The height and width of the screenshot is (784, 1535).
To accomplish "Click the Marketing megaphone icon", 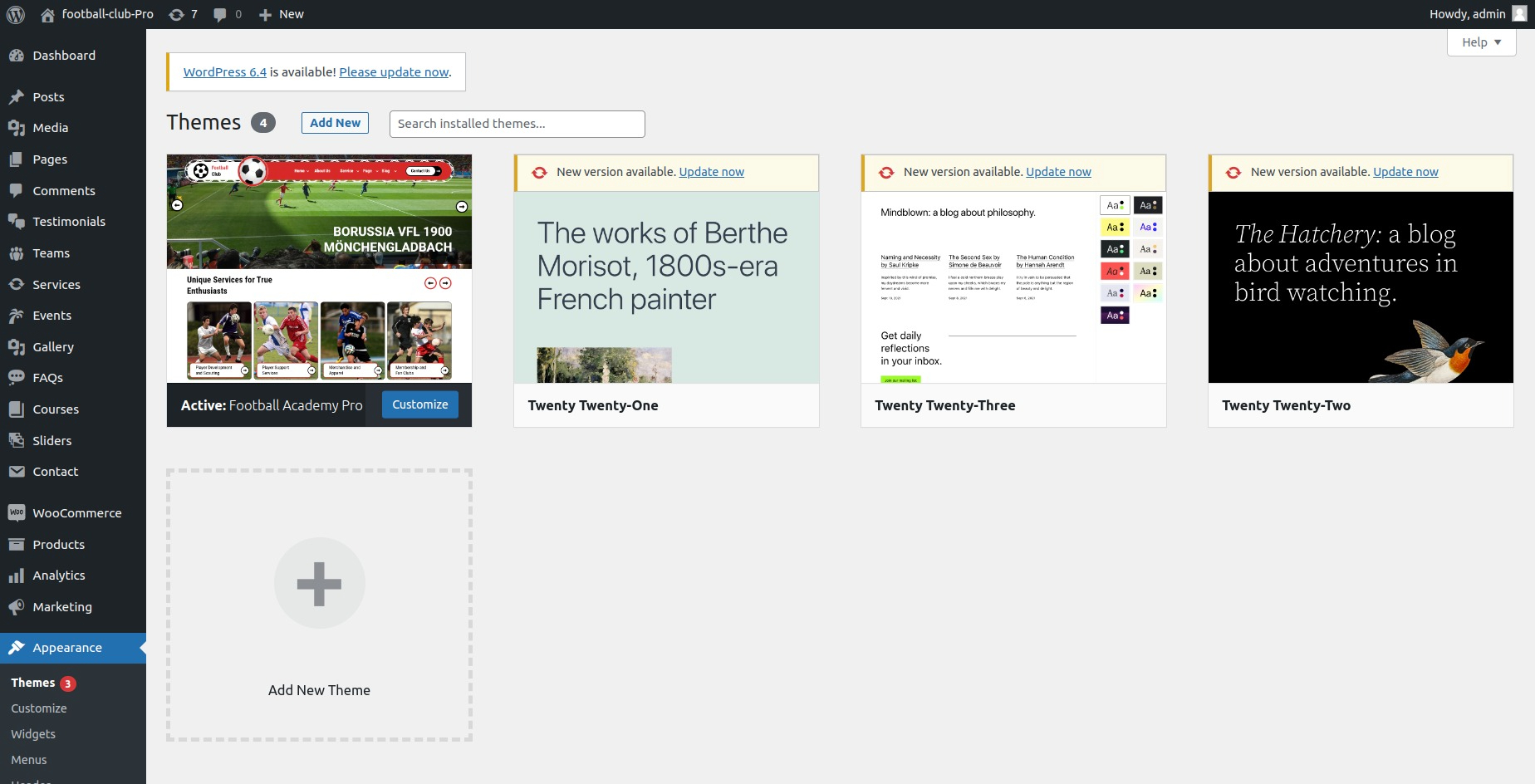I will (x=17, y=607).
